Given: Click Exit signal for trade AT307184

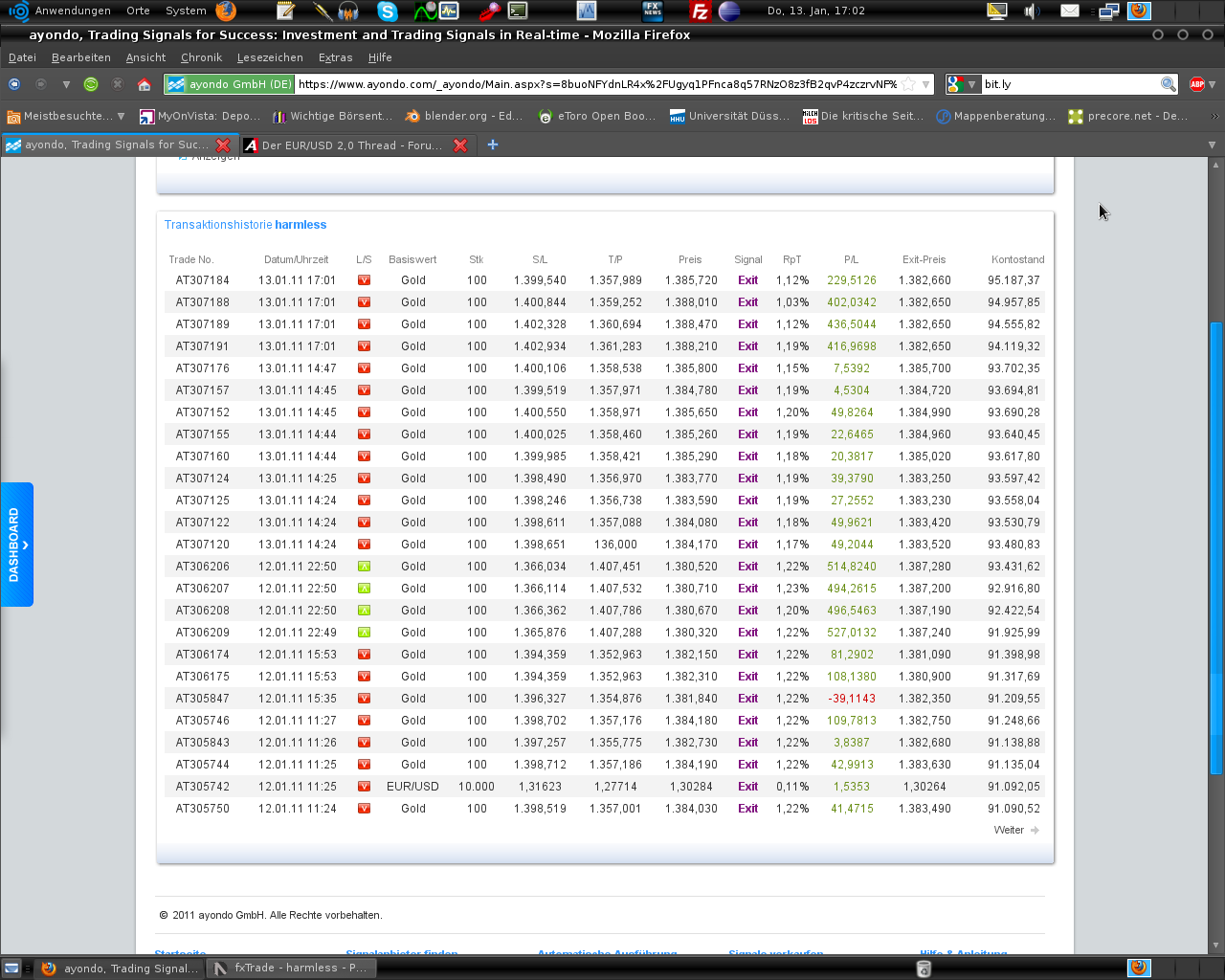Looking at the screenshot, I should pos(747,280).
